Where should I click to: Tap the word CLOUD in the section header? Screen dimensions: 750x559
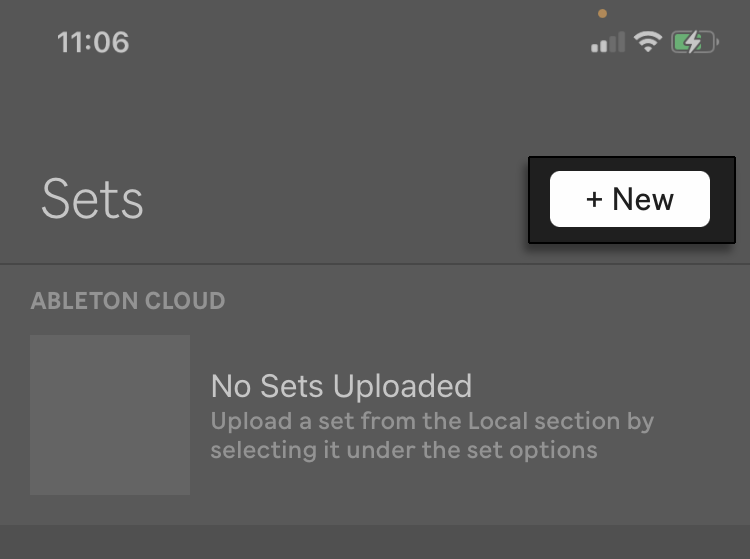[x=185, y=301]
